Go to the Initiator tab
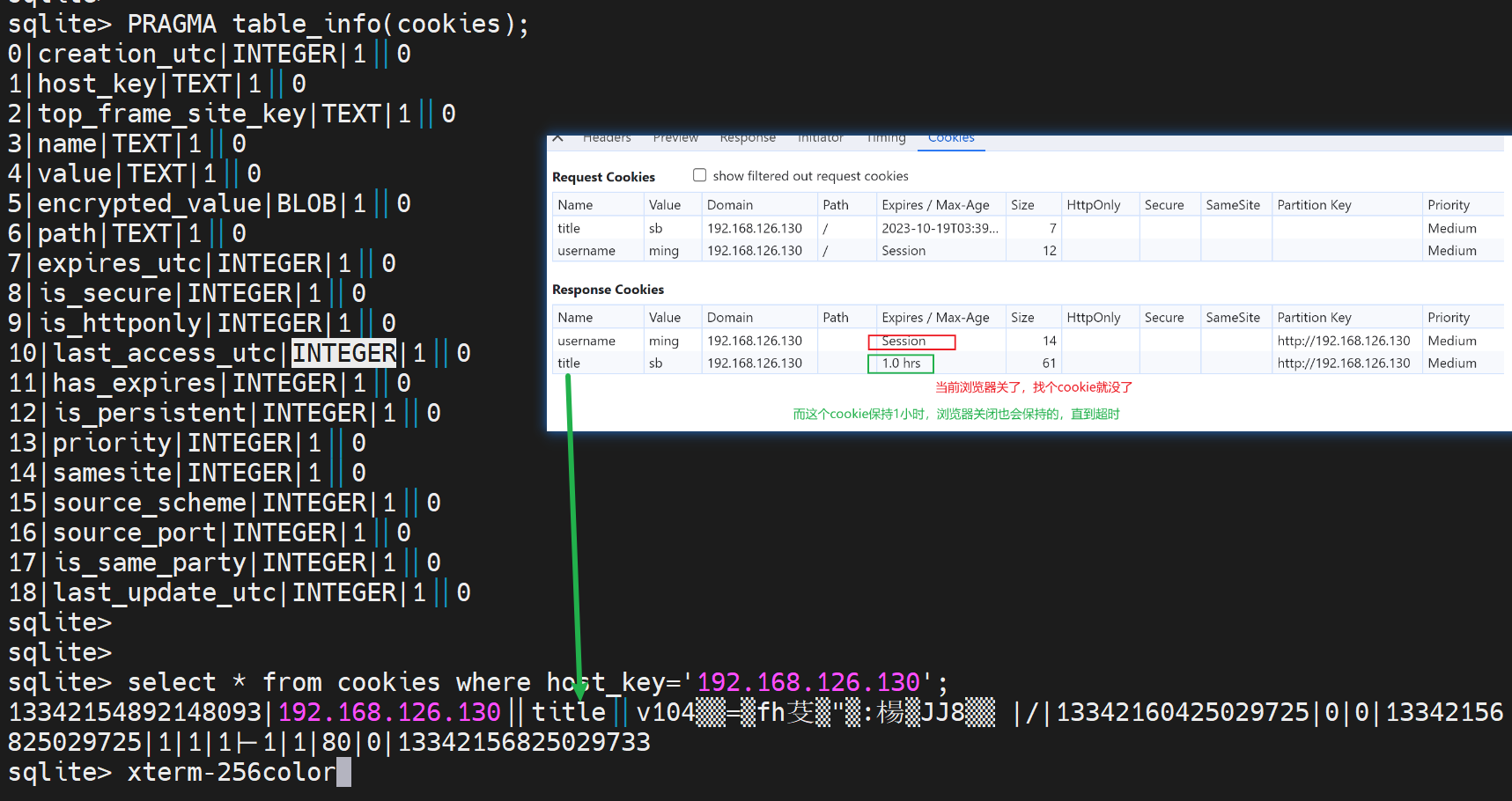Screen dimensions: 1512x801 pyautogui.click(x=820, y=139)
